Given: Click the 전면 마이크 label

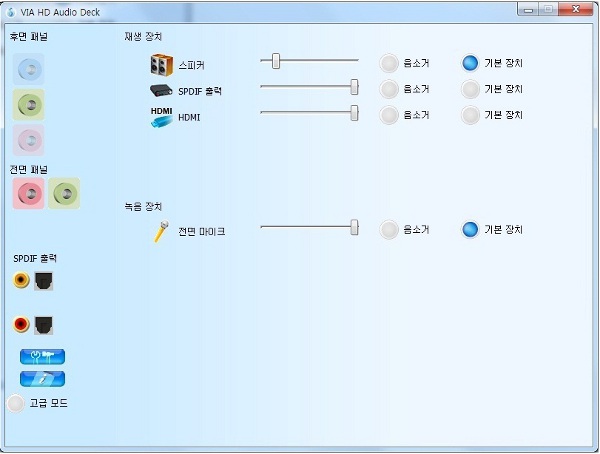Looking at the screenshot, I should coord(202,232).
